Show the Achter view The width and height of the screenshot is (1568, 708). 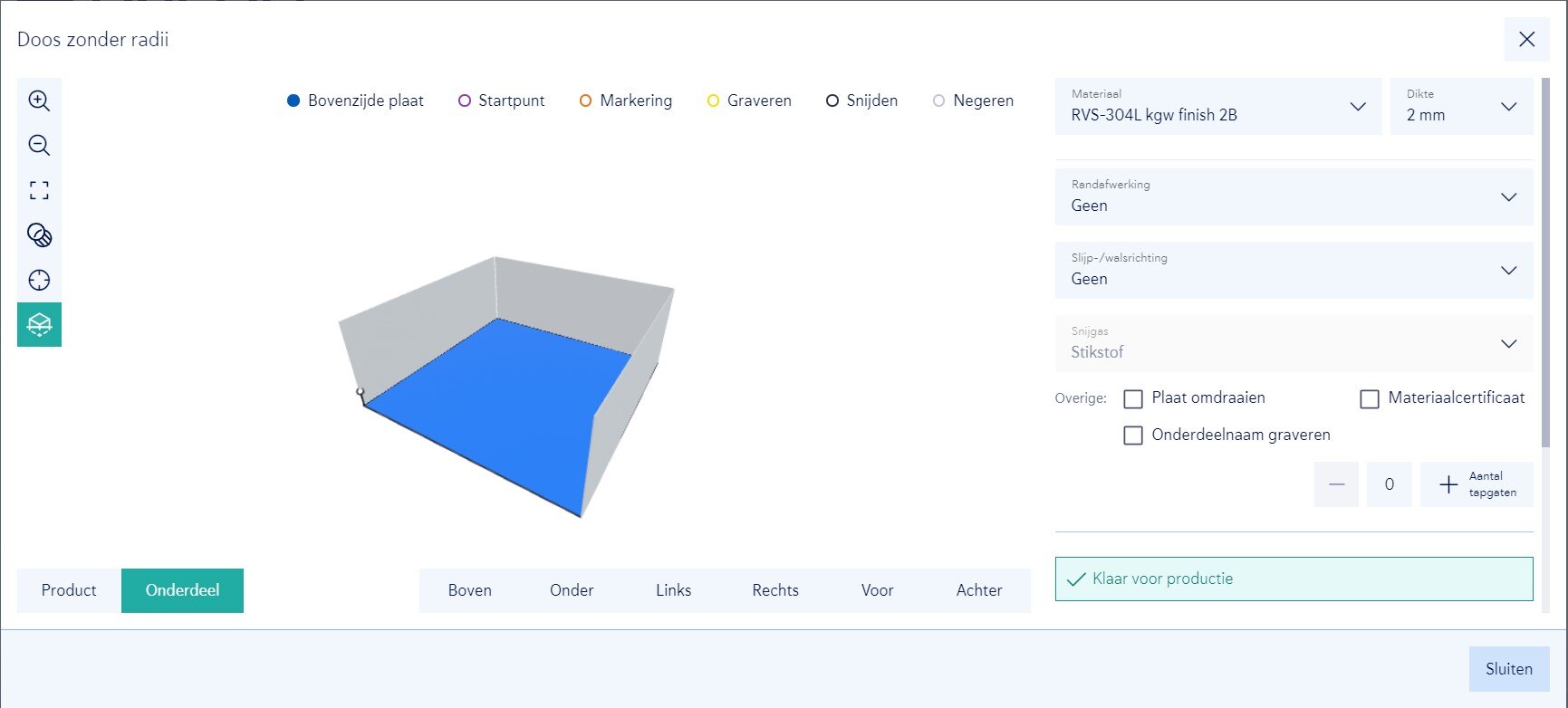978,590
